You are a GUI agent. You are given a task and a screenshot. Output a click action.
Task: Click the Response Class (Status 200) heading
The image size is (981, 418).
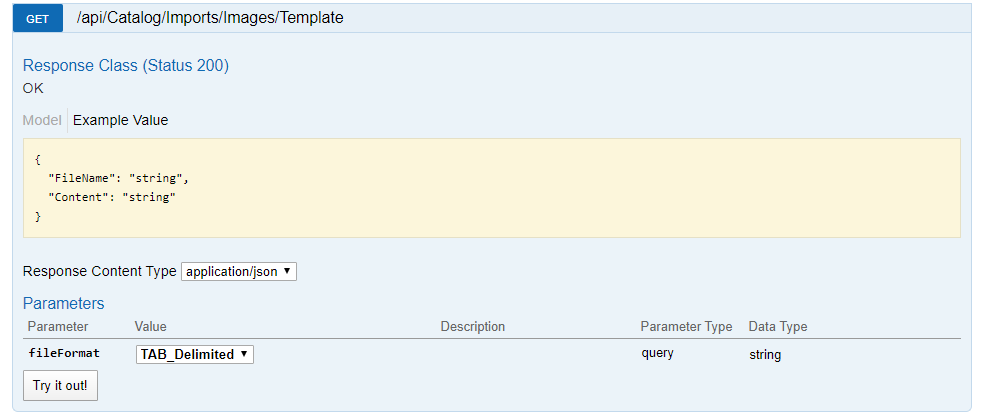[x=126, y=66]
